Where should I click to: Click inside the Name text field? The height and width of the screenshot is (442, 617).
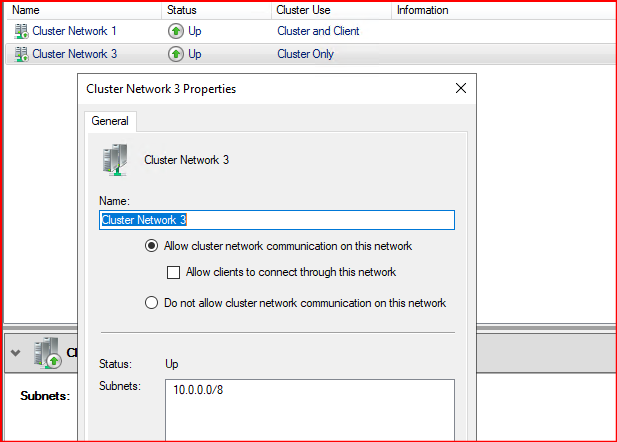point(277,220)
